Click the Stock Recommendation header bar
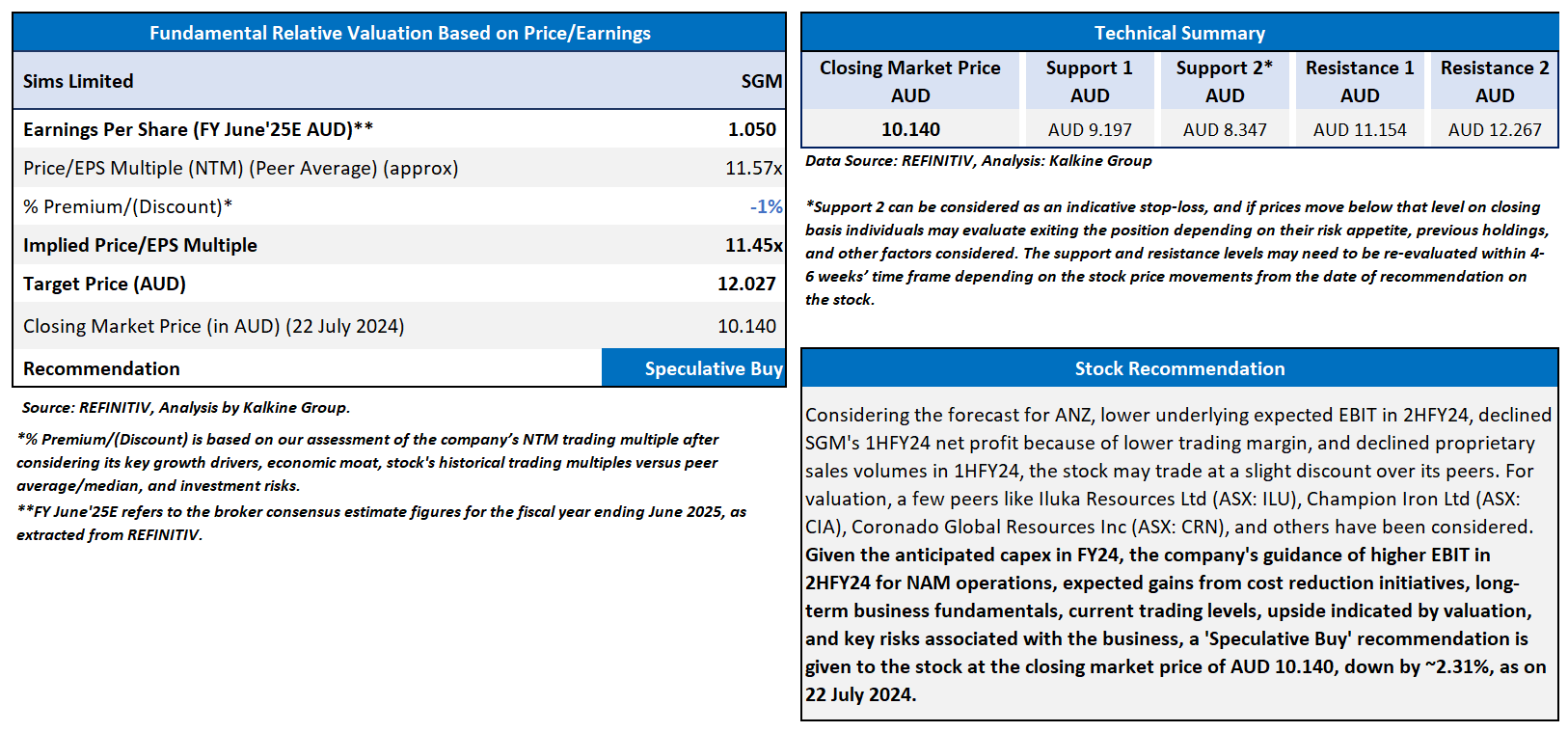 (1179, 368)
